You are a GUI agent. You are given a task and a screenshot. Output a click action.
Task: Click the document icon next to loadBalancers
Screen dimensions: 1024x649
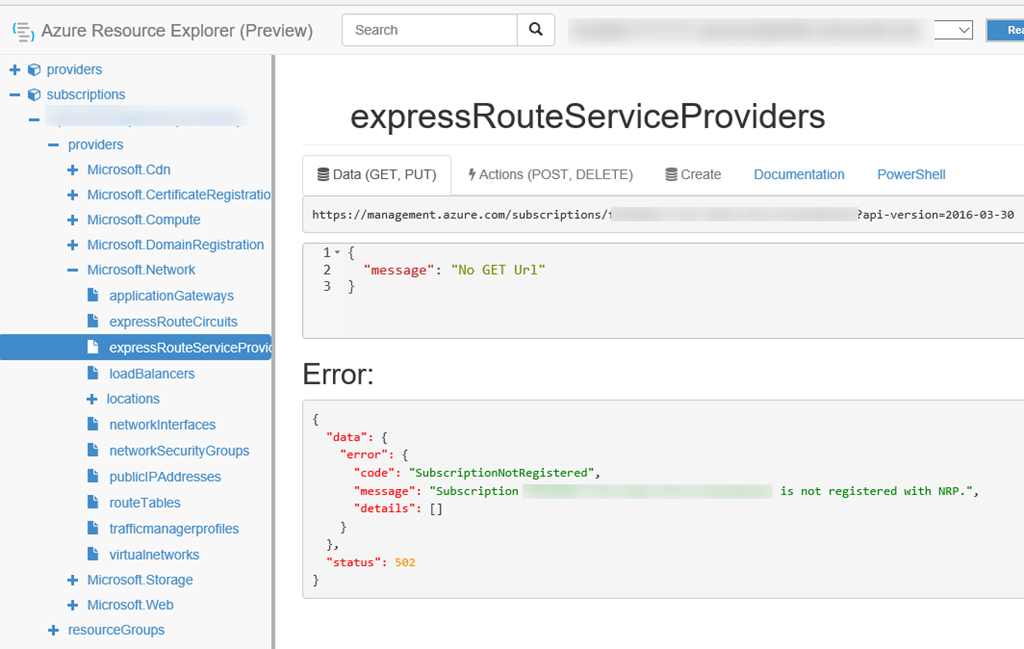point(93,374)
